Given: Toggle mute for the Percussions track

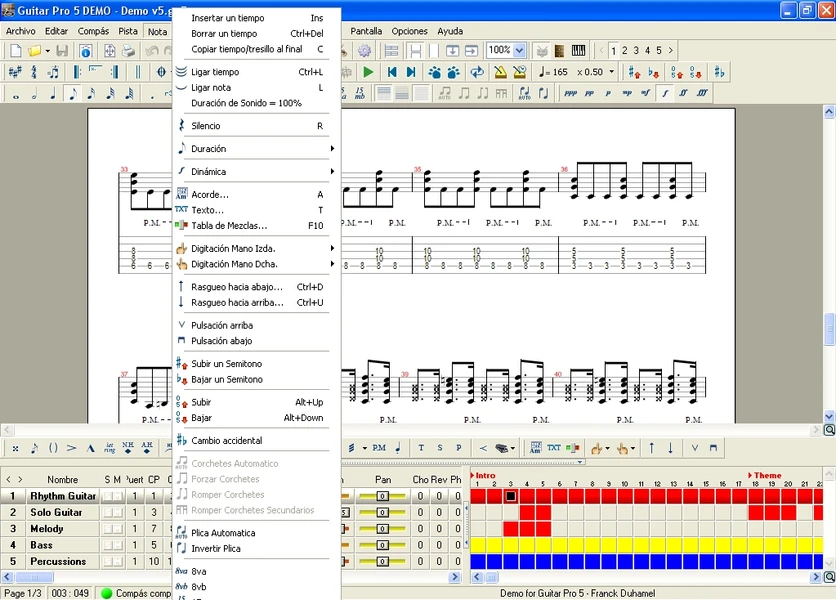Looking at the screenshot, I should click(x=118, y=562).
